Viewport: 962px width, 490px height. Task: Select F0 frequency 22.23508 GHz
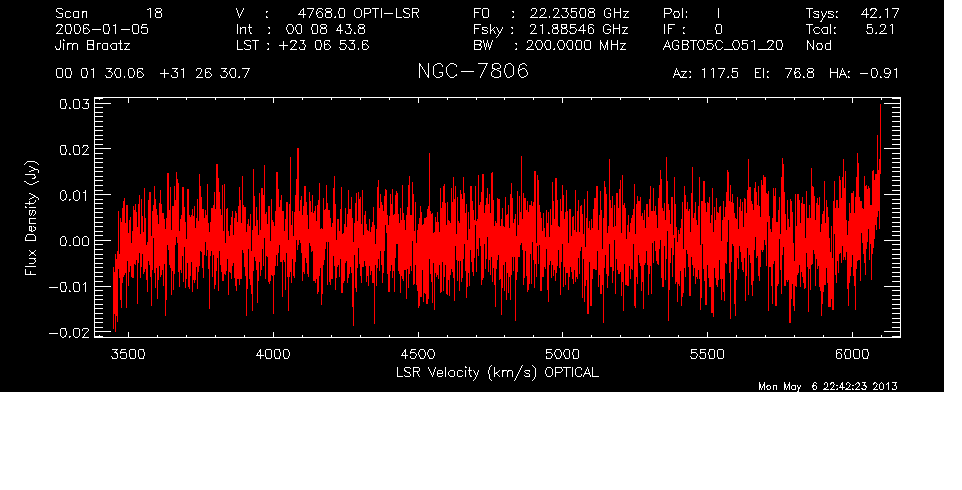pyautogui.click(x=579, y=13)
